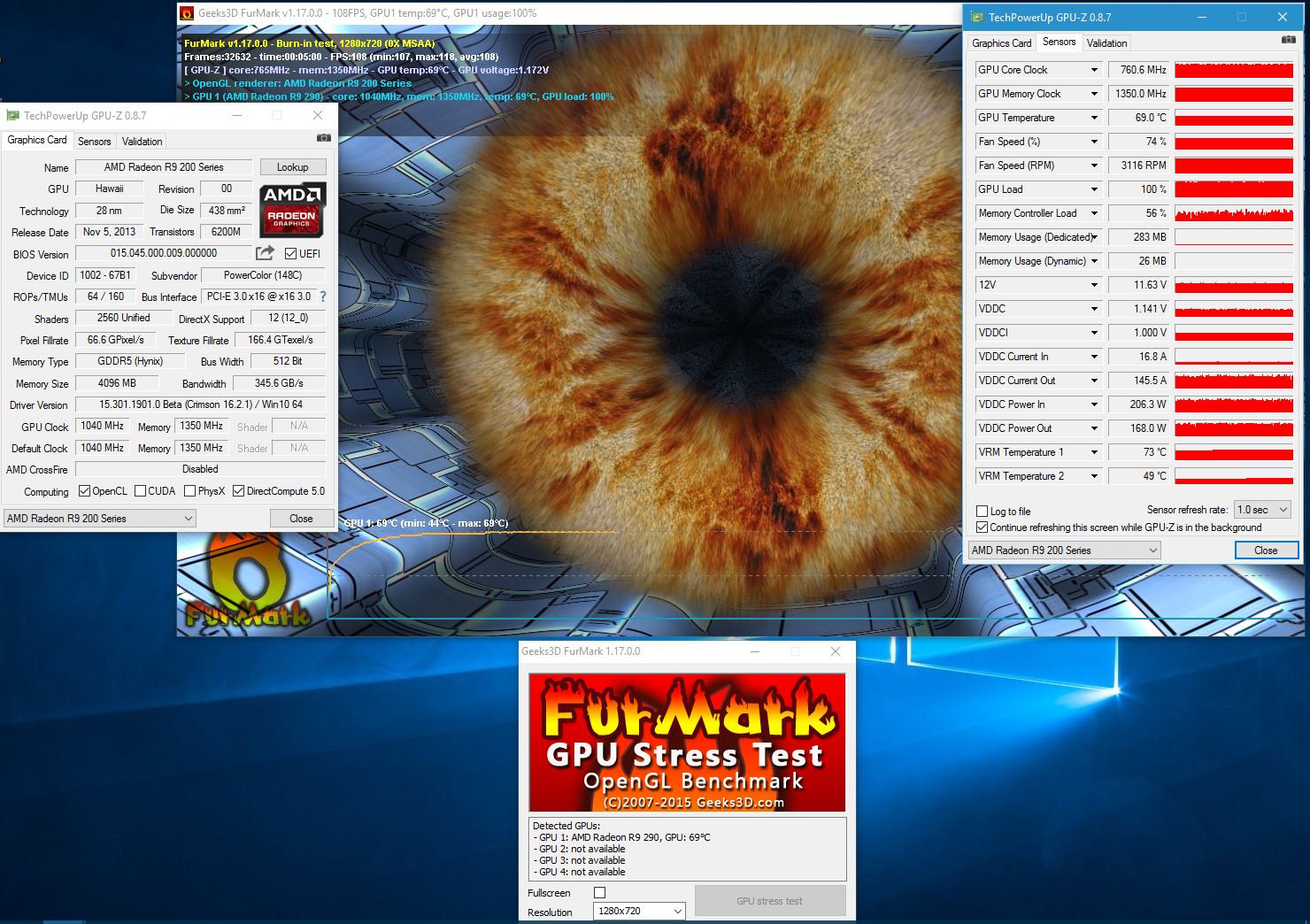The width and height of the screenshot is (1310, 924).
Task: Toggle CUDA checkbox
Action: click(x=140, y=491)
